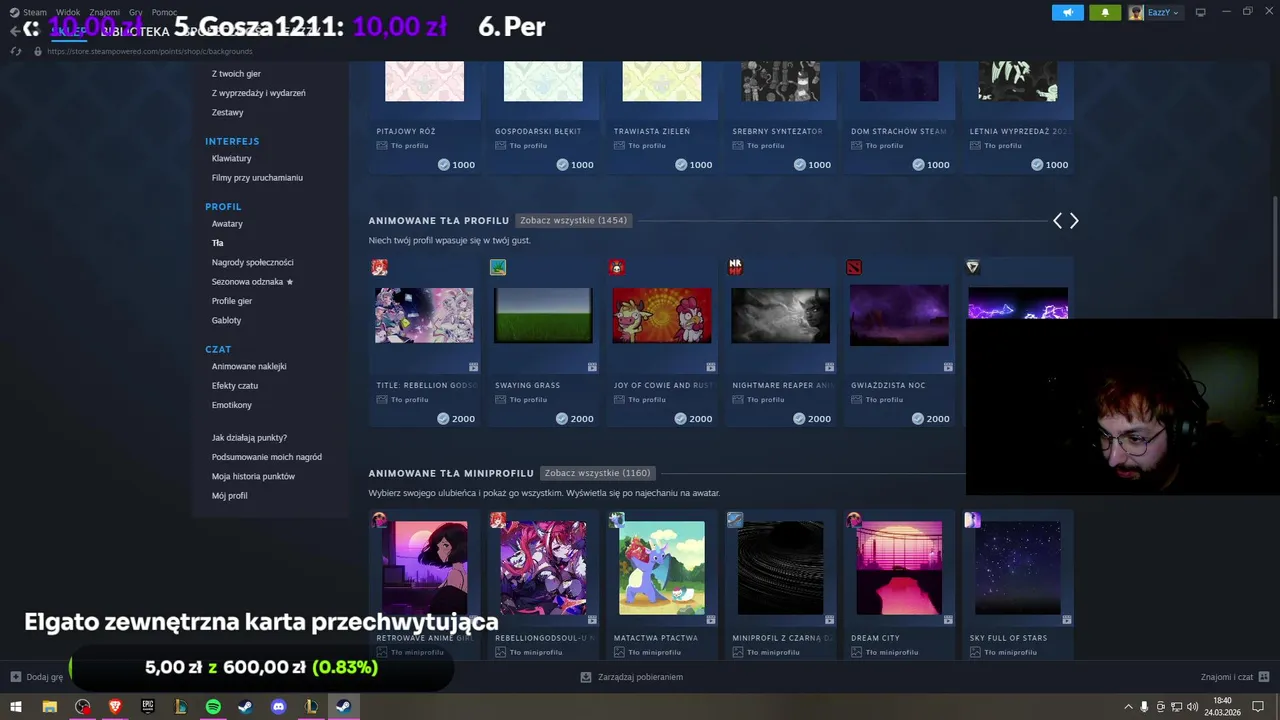The image size is (1280, 720).
Task: Open Animowane naklejki
Action: [249, 366]
